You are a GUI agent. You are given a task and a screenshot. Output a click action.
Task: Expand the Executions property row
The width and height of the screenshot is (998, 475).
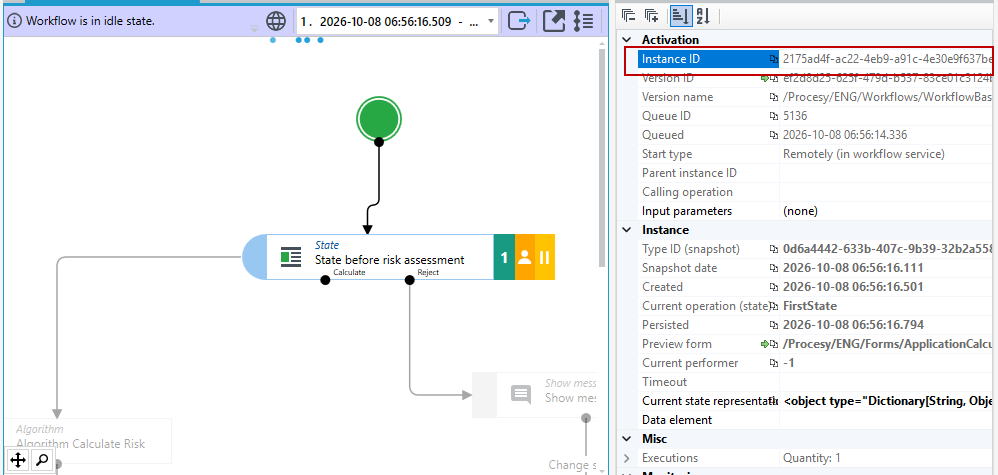click(628, 458)
